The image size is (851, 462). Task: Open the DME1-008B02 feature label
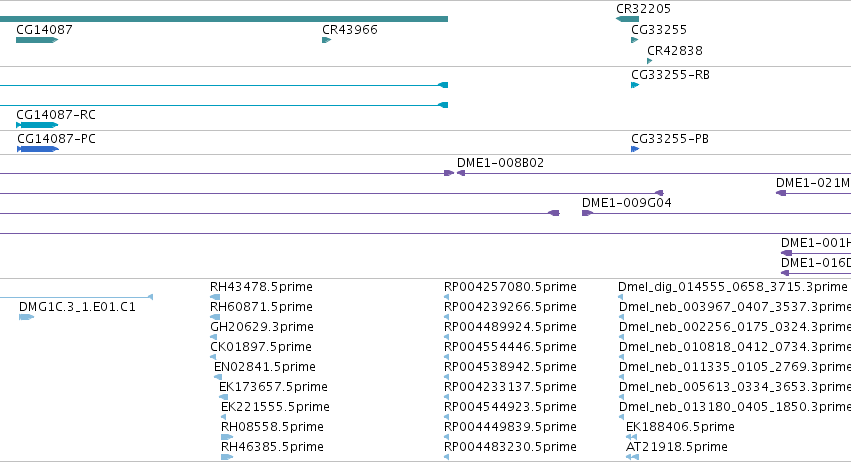click(x=500, y=163)
